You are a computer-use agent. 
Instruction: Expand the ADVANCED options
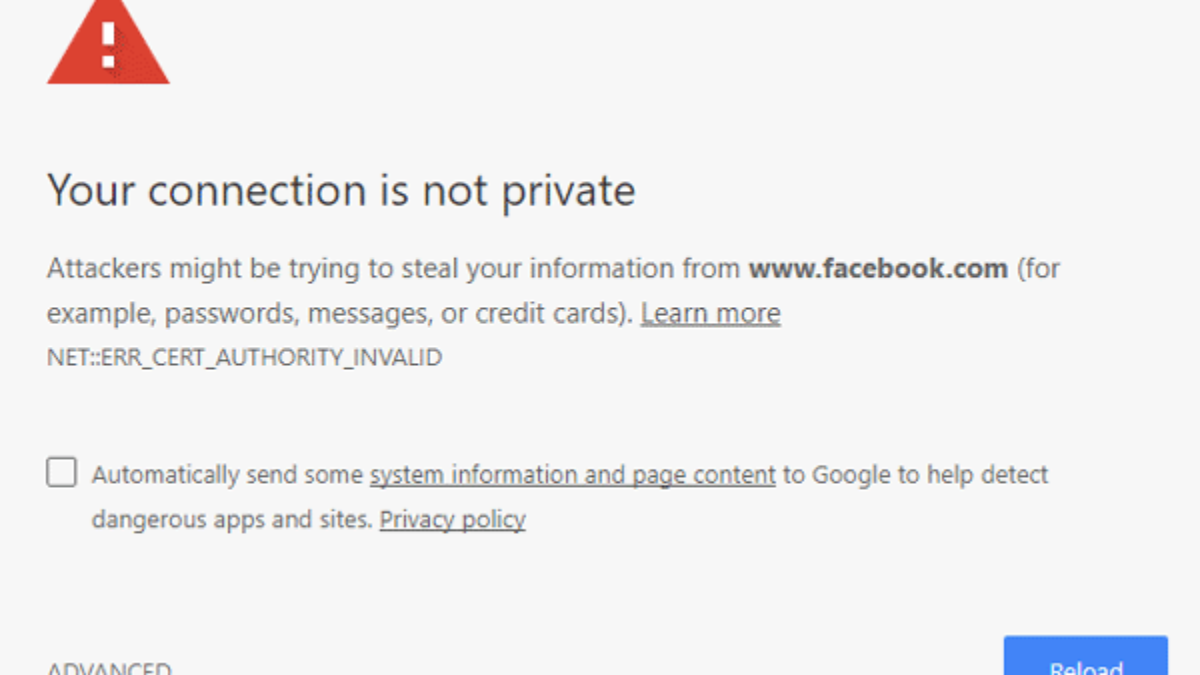coord(109,668)
